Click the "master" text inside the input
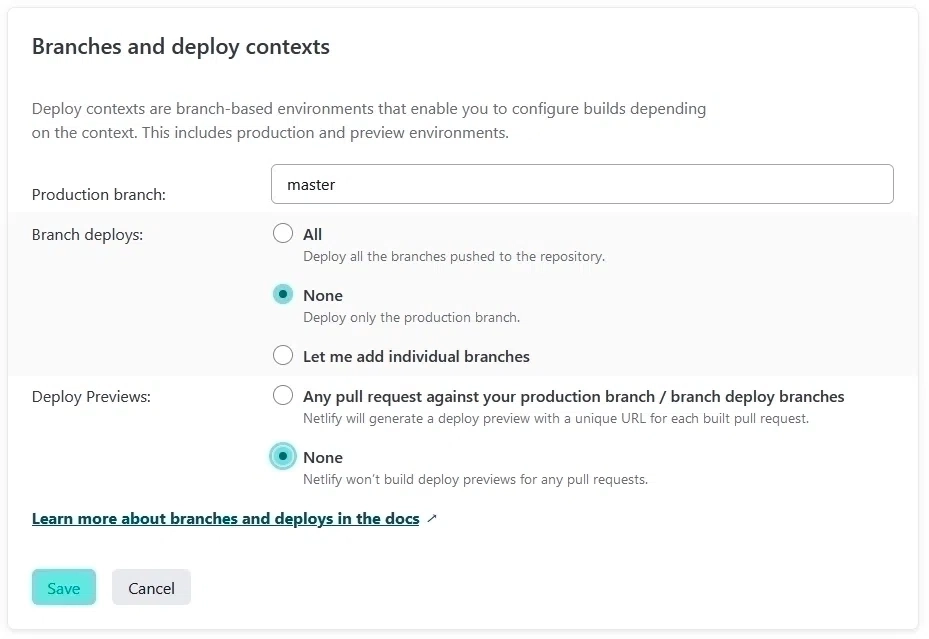 coord(312,184)
